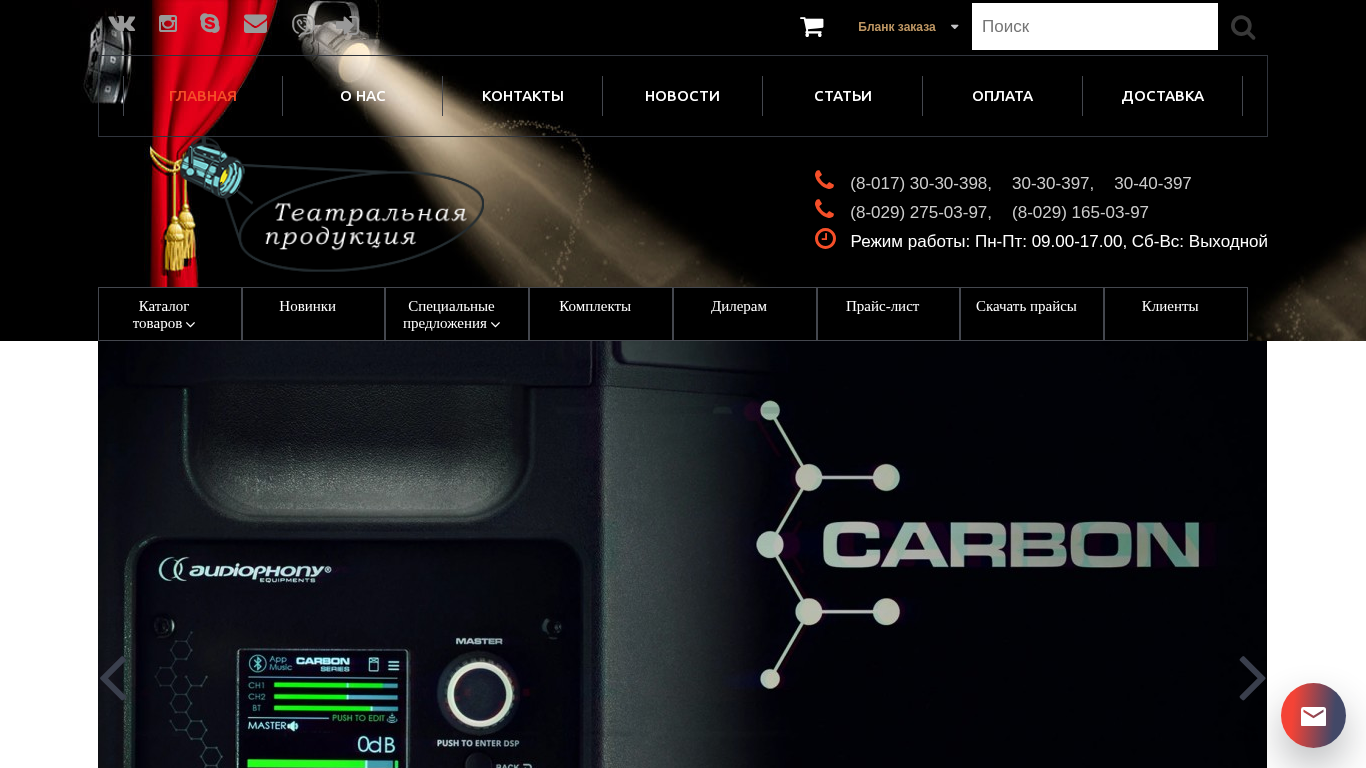Switch to the "Новинки" category tab

[313, 314]
